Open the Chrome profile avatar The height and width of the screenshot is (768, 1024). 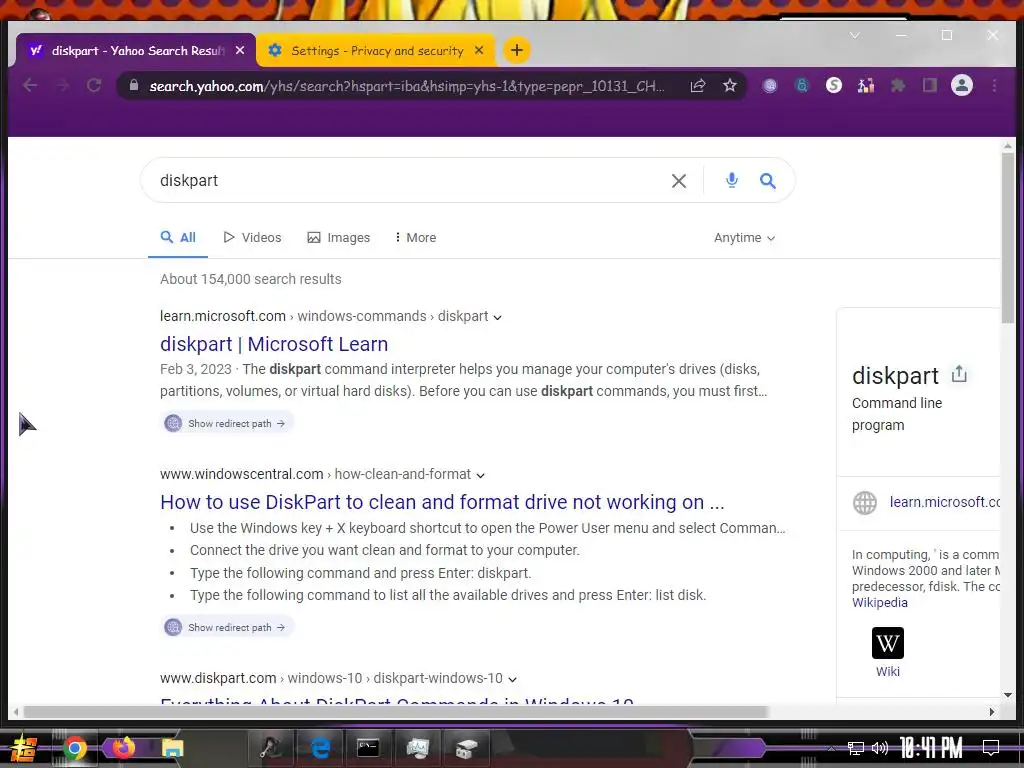click(x=962, y=86)
